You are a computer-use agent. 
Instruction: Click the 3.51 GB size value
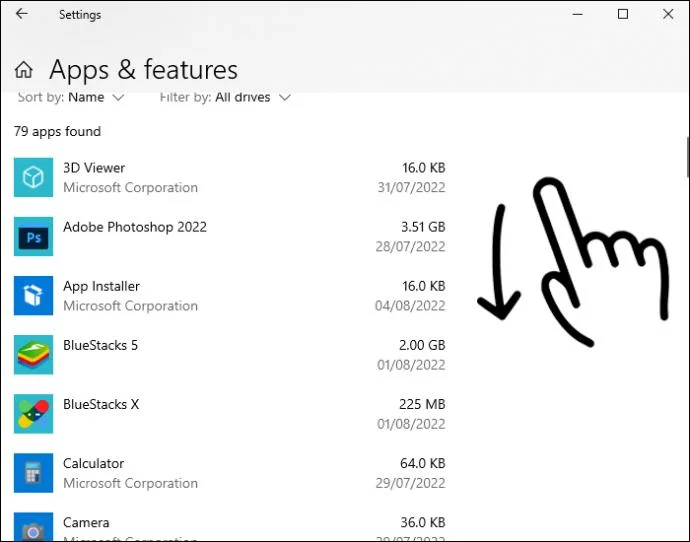423,227
